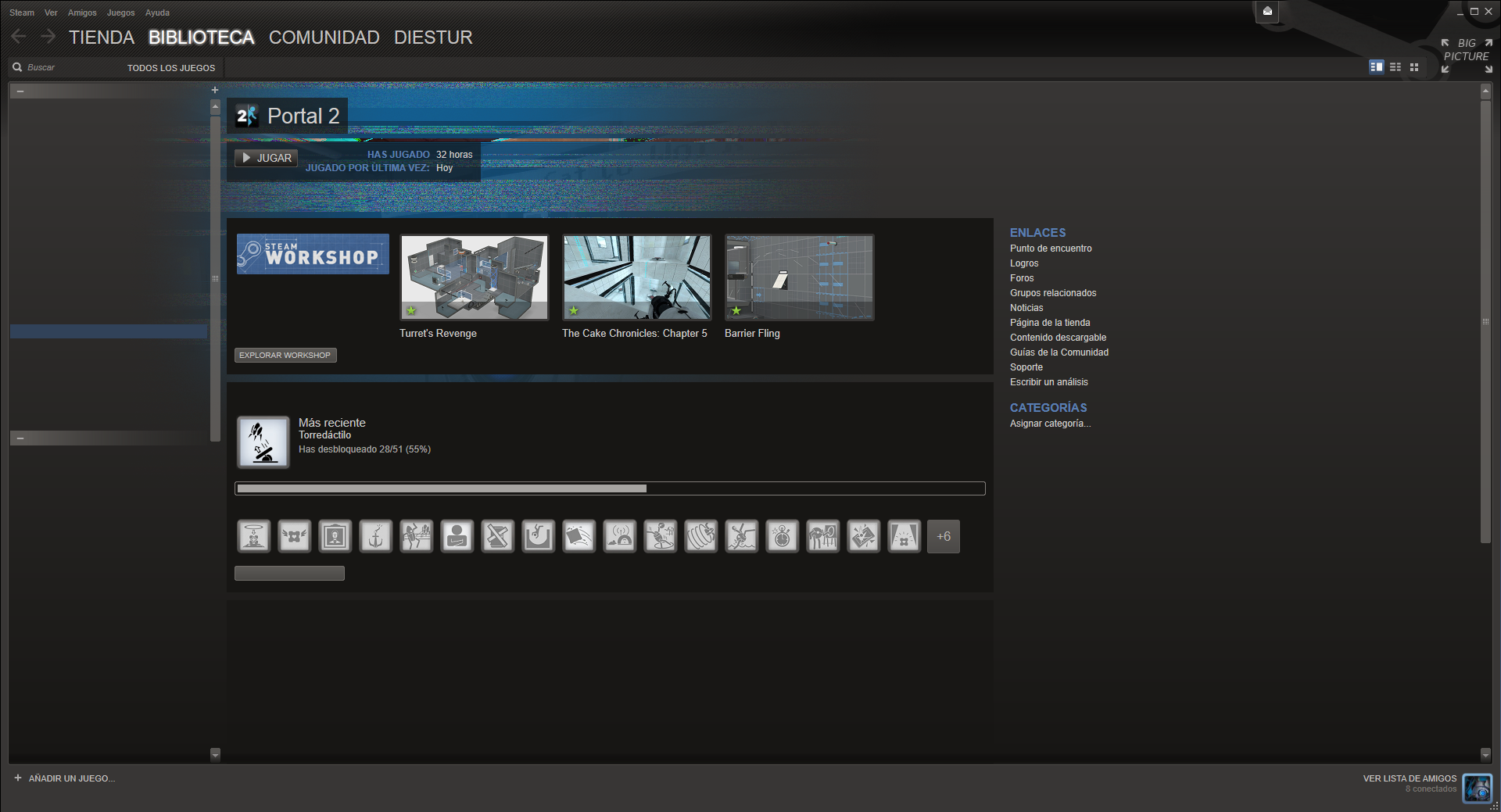Open the Grupos relacionados link
Screen dimensions: 1501x812
[x=1053, y=293]
